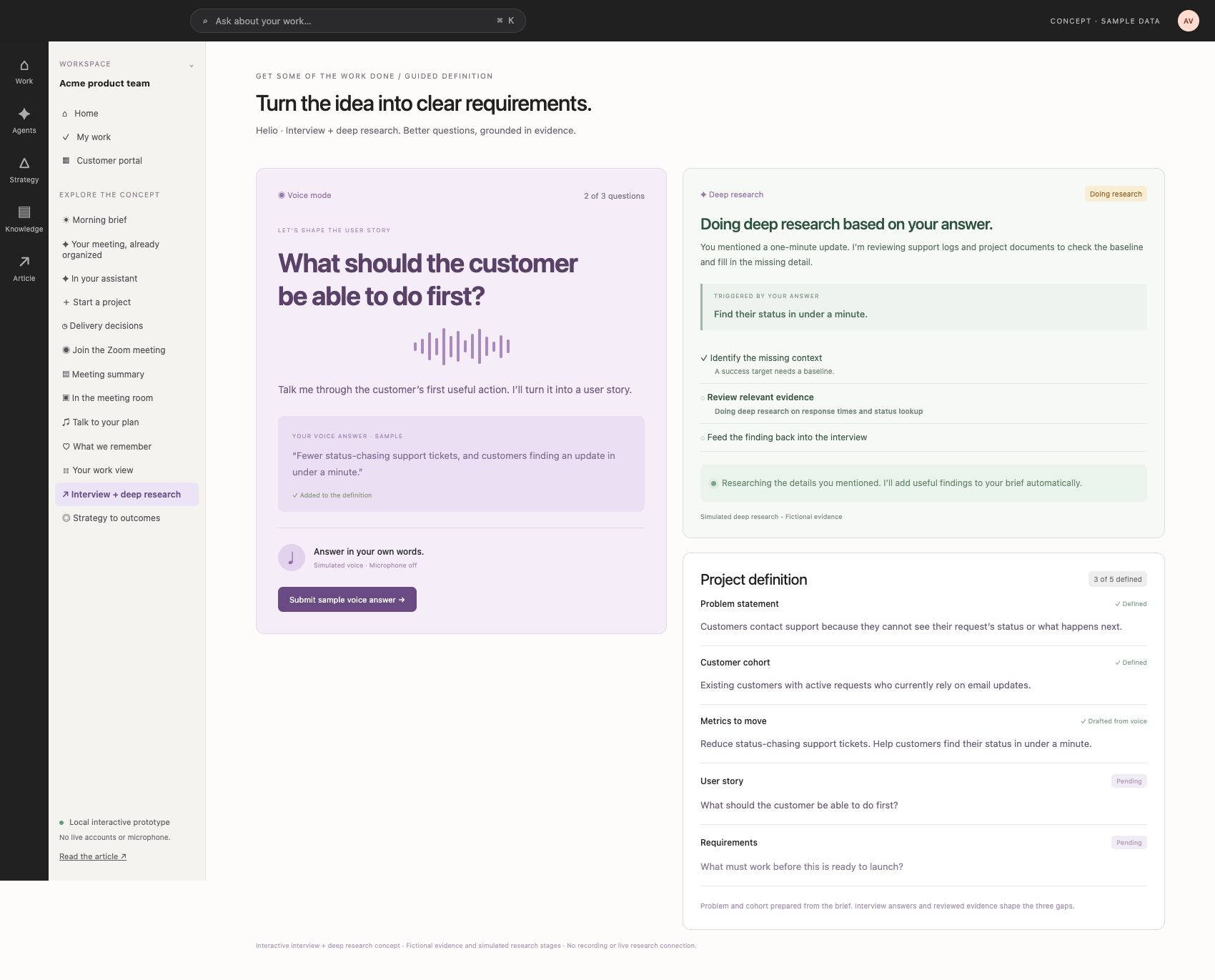
Task: Click the Voice mode indicator
Action: (304, 195)
